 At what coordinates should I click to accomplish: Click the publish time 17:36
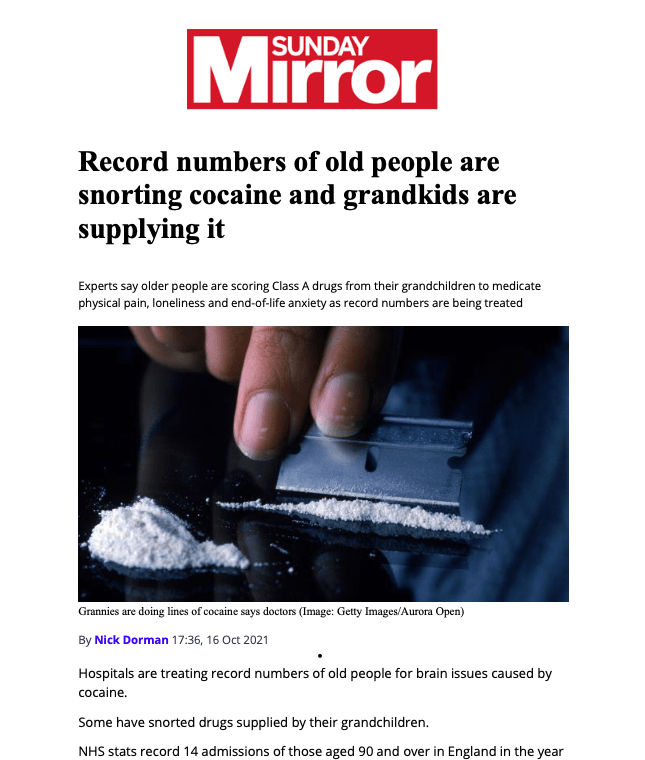(x=187, y=640)
